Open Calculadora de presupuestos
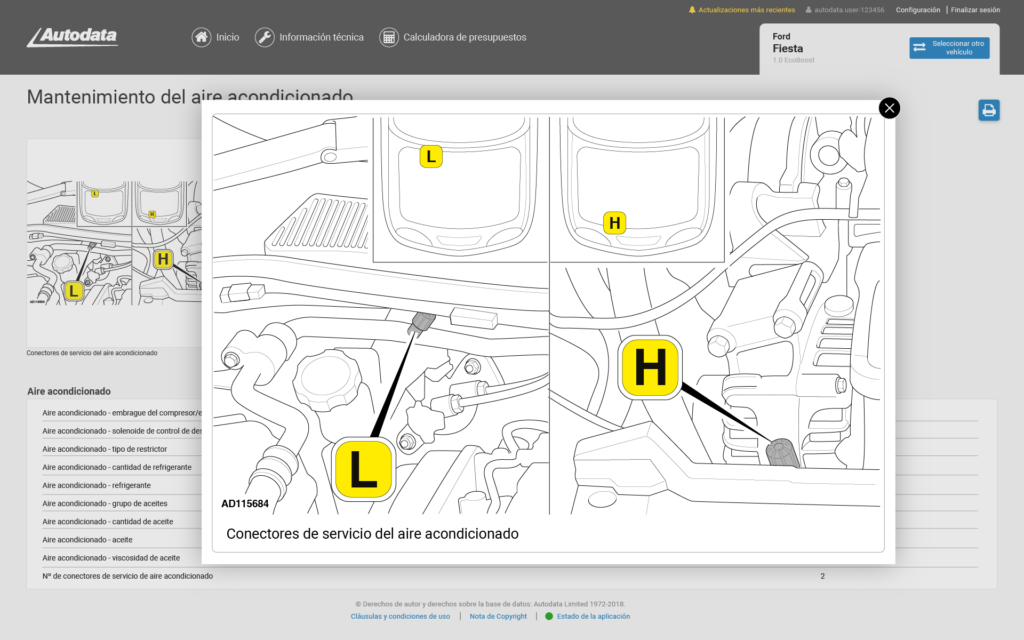Image resolution: width=1024 pixels, height=640 pixels. pyautogui.click(x=453, y=37)
